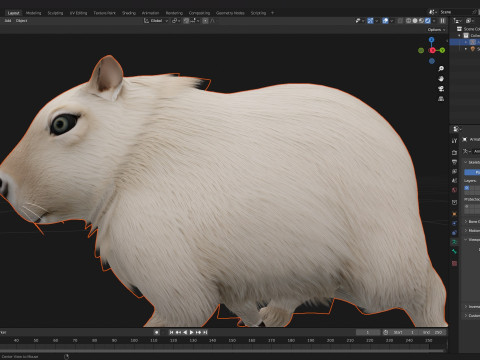Open the Global transform orientation dropdown
Viewport: 480px width, 360px height.
point(156,21)
